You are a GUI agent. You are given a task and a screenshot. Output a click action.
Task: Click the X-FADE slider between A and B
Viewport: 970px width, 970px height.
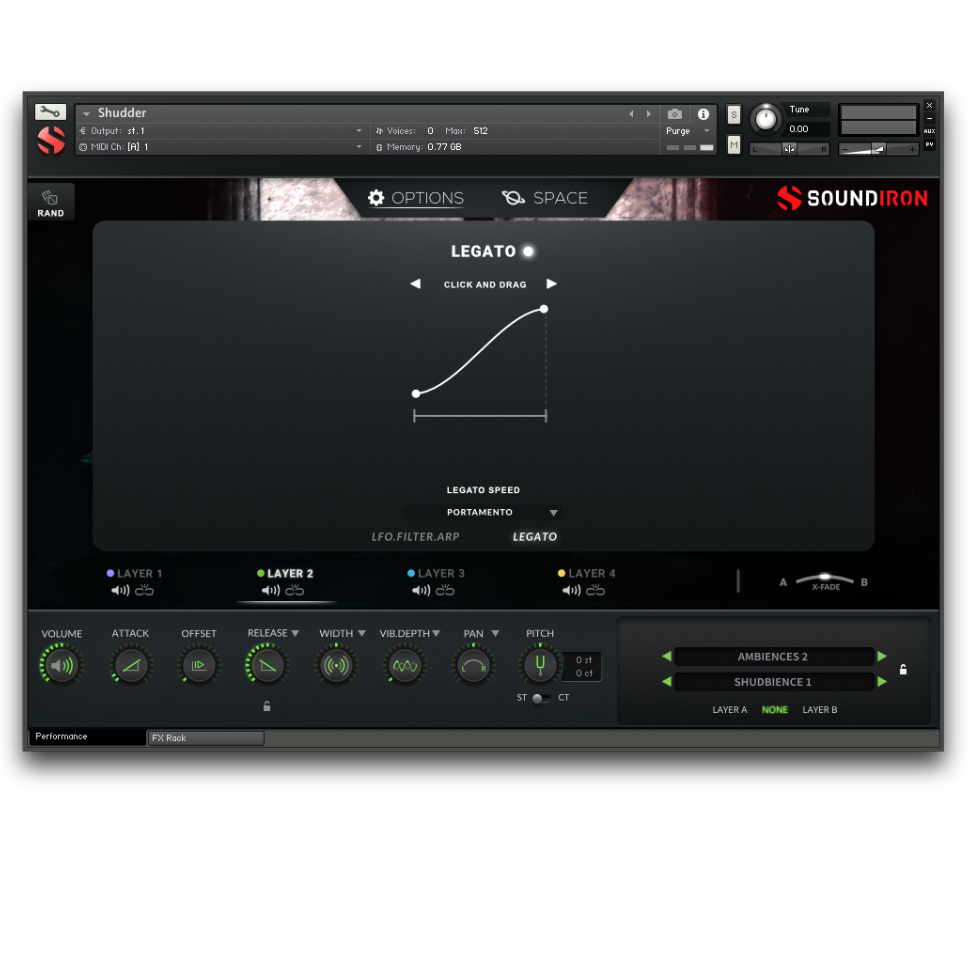point(825,579)
